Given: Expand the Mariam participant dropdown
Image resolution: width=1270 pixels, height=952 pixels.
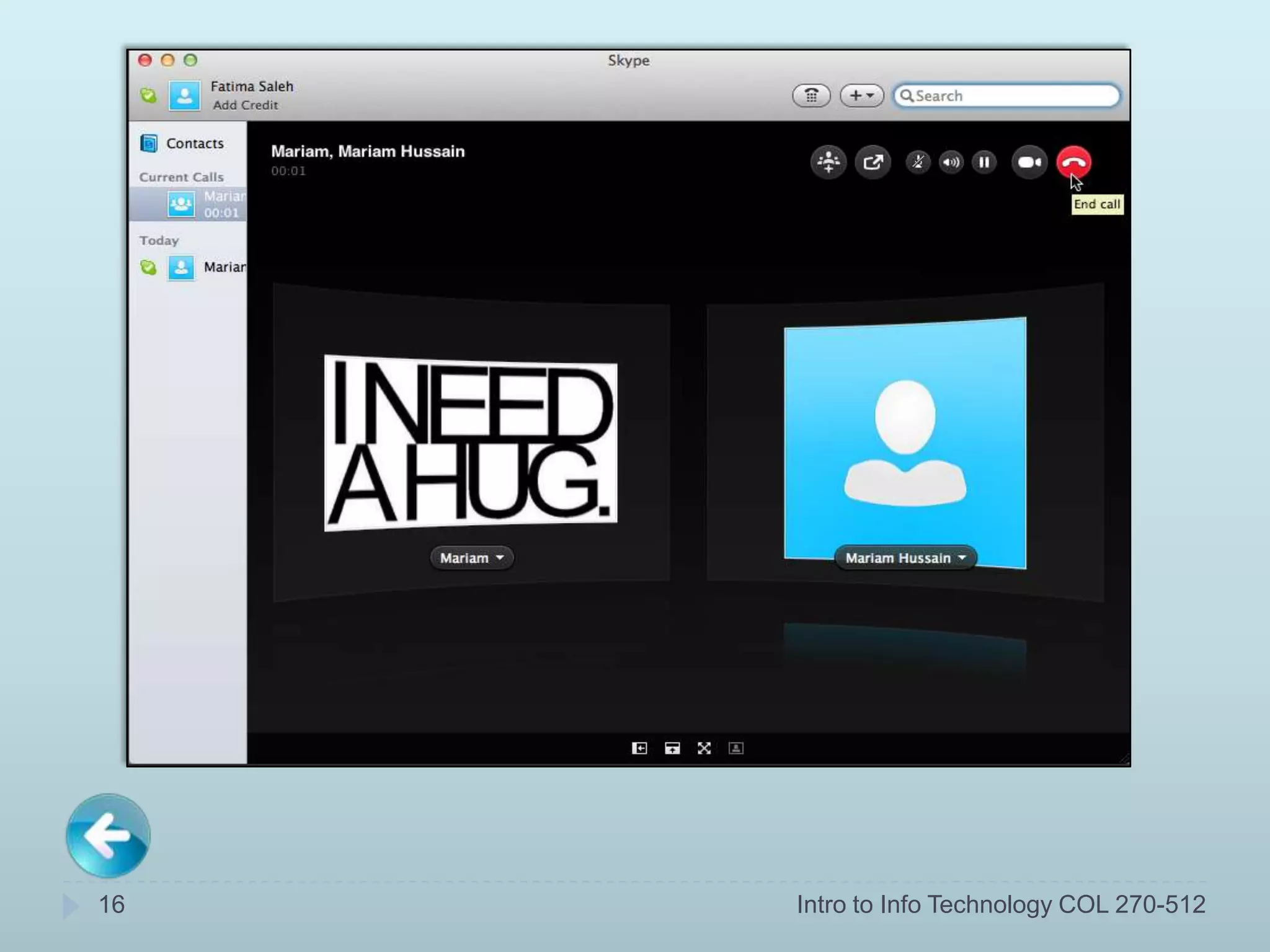Looking at the screenshot, I should [471, 558].
